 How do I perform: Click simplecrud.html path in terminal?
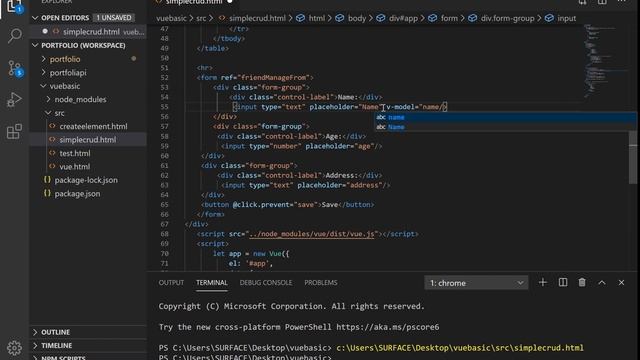pyautogui.click(x=460, y=348)
